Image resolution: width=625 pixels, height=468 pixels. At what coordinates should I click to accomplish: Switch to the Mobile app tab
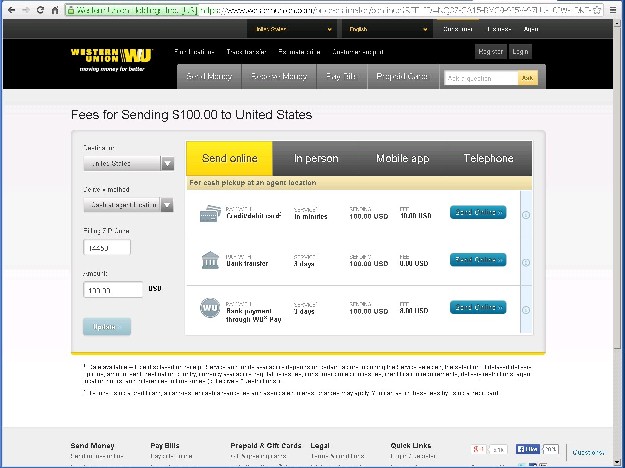[x=403, y=158]
